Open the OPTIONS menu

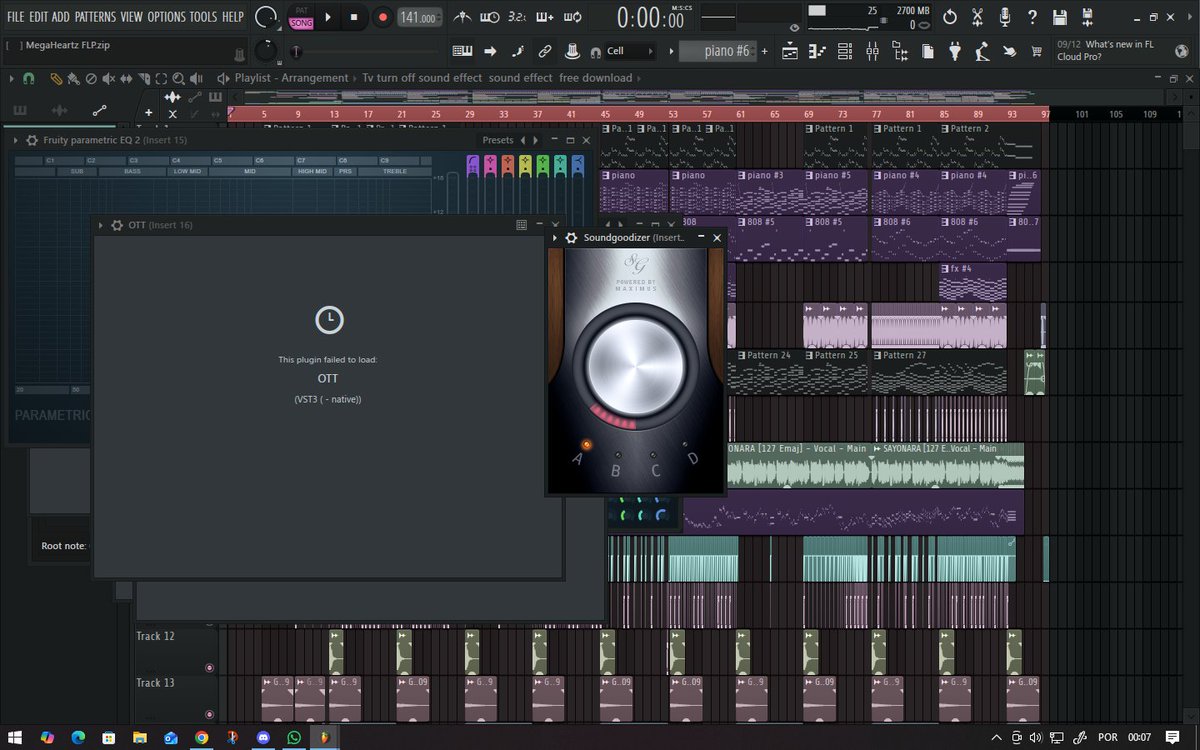(166, 17)
